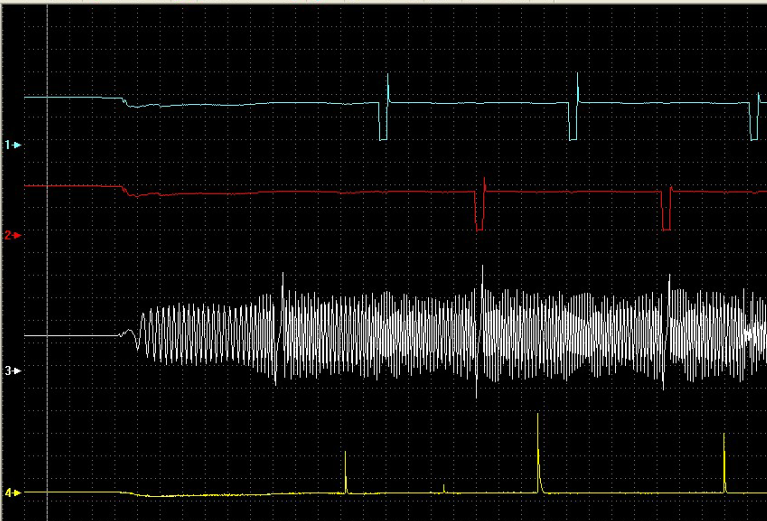Click the cyan channel 1 ground marker
The width and height of the screenshot is (767, 521).
click(x=13, y=145)
